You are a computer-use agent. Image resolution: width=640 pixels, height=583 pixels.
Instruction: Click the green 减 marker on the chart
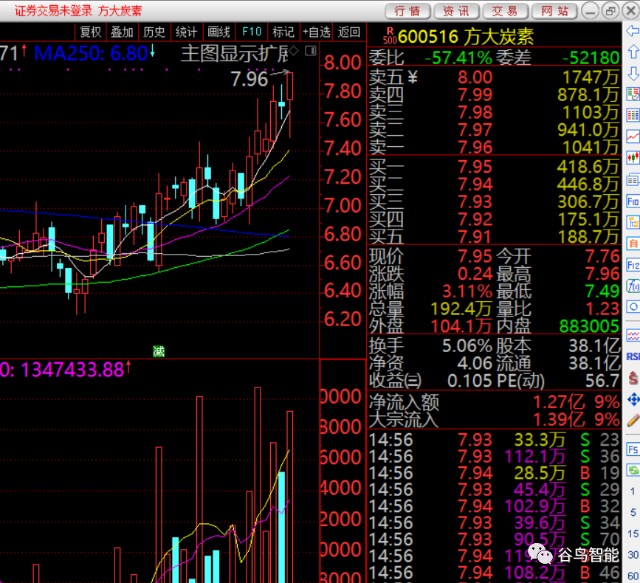tap(159, 351)
